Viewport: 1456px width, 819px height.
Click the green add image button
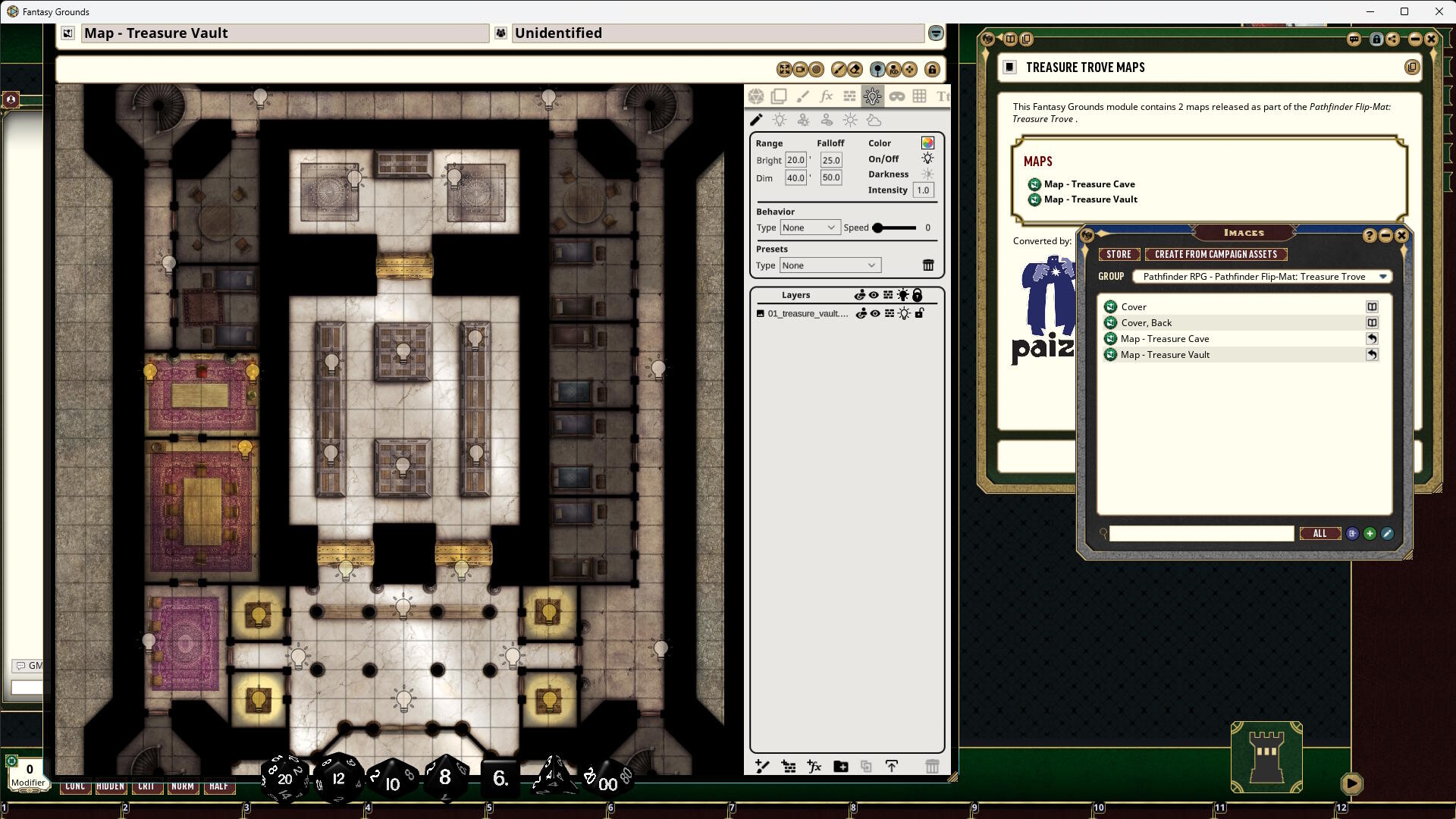tap(1370, 534)
